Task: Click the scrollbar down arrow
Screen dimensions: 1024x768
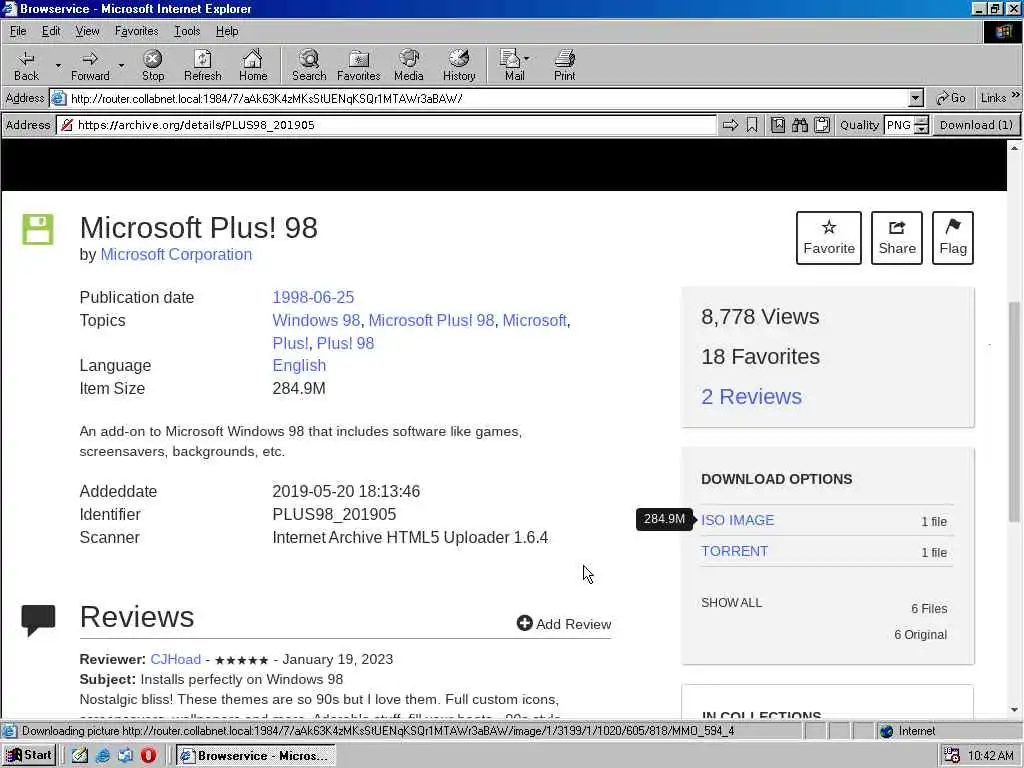Action: point(1014,710)
